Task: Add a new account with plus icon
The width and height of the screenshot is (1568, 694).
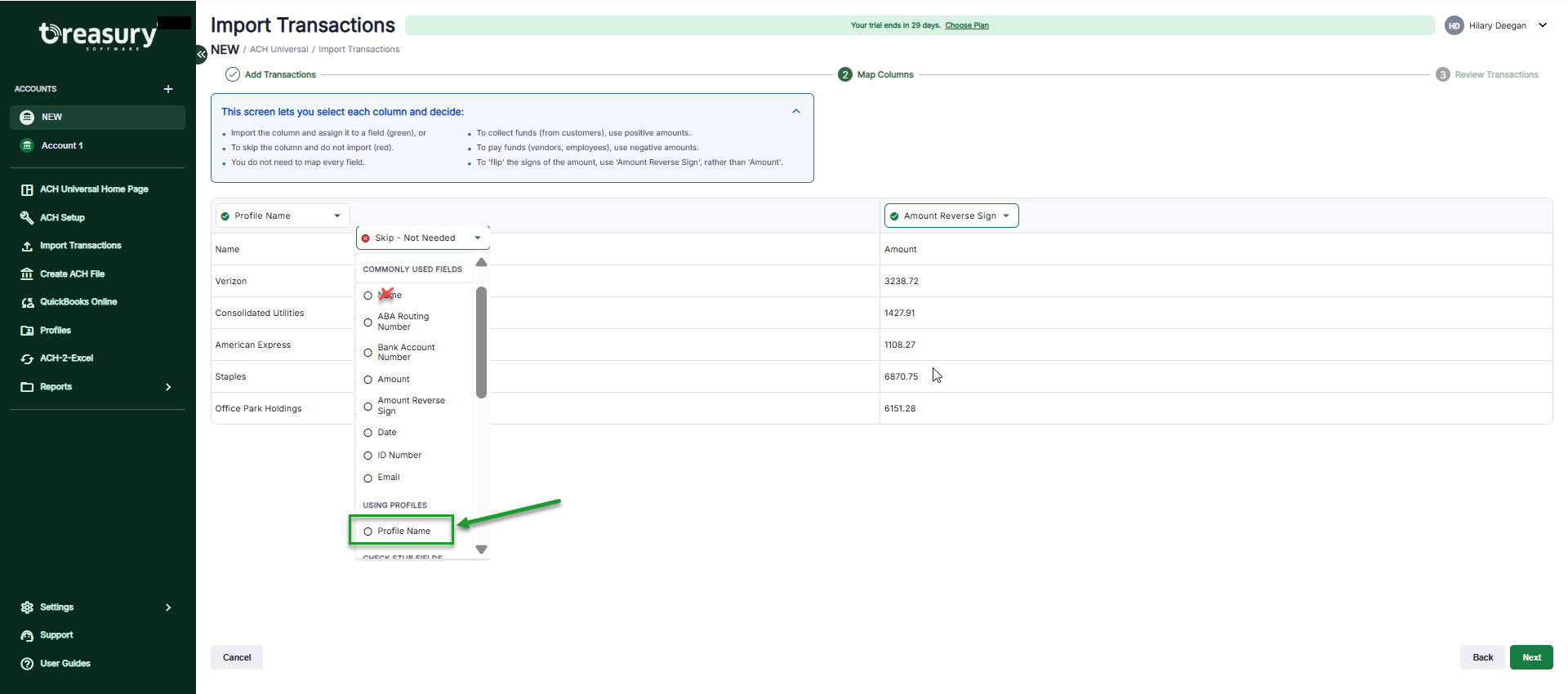Action: tap(168, 89)
